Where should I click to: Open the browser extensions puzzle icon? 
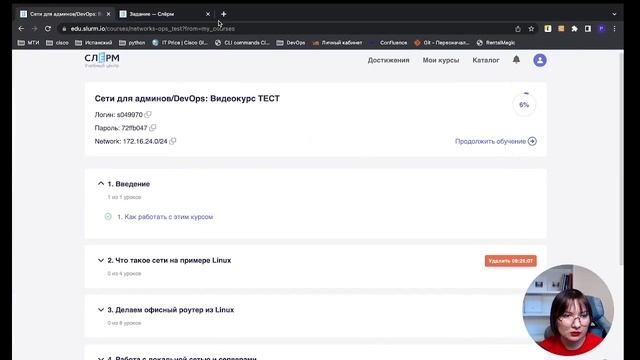point(574,29)
